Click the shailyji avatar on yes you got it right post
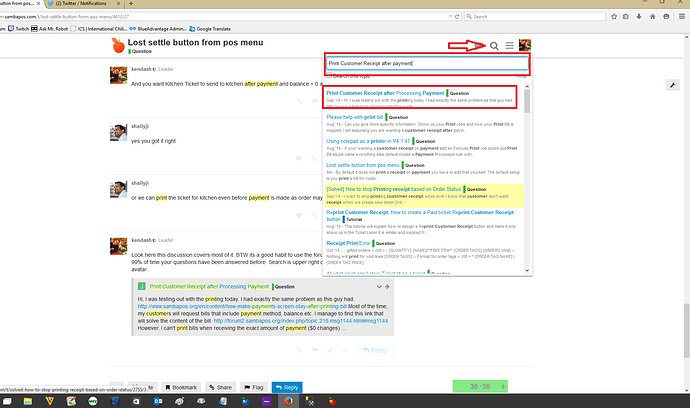690x408 pixels. tap(118, 132)
